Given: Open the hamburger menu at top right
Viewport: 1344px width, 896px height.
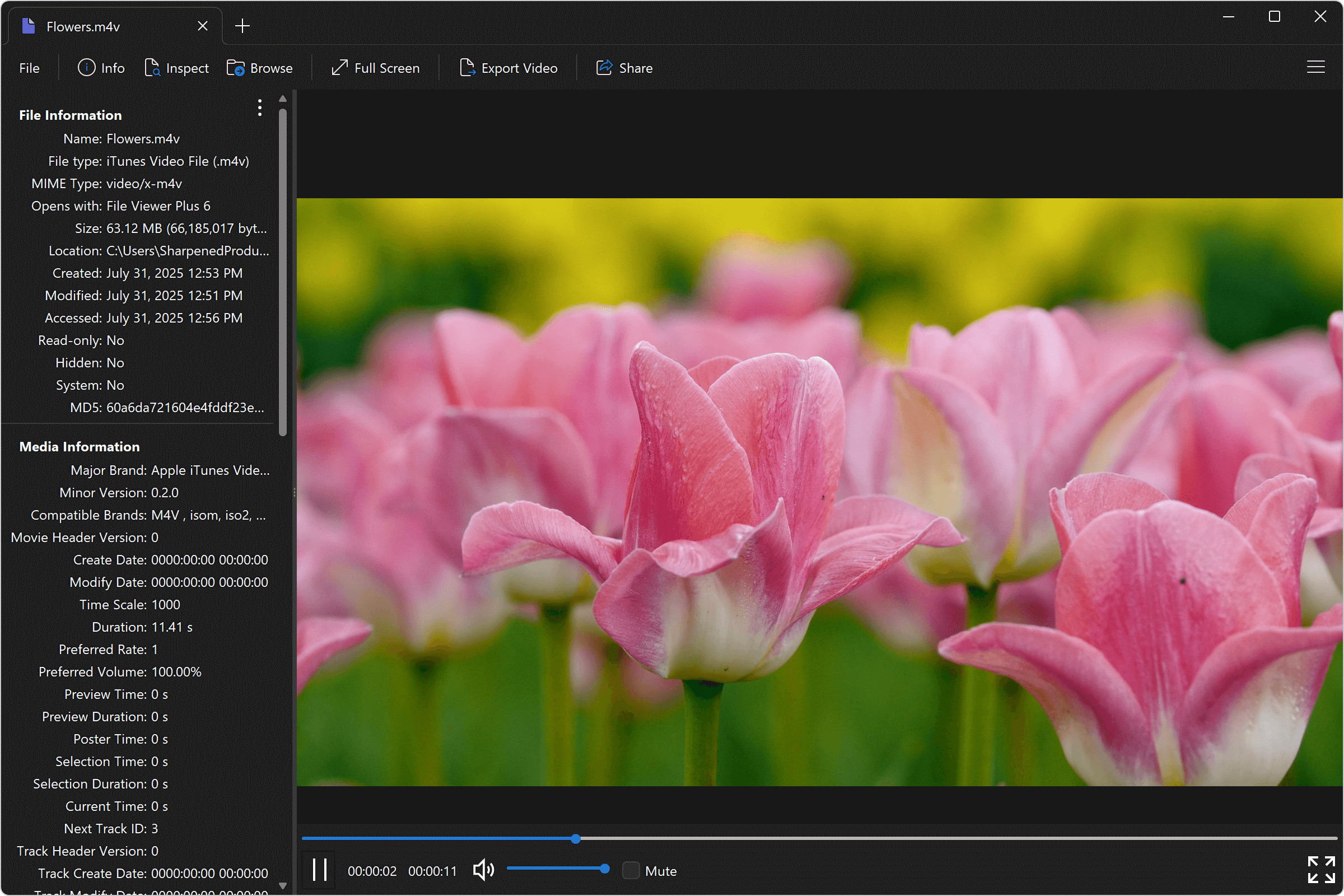Looking at the screenshot, I should tap(1316, 67).
